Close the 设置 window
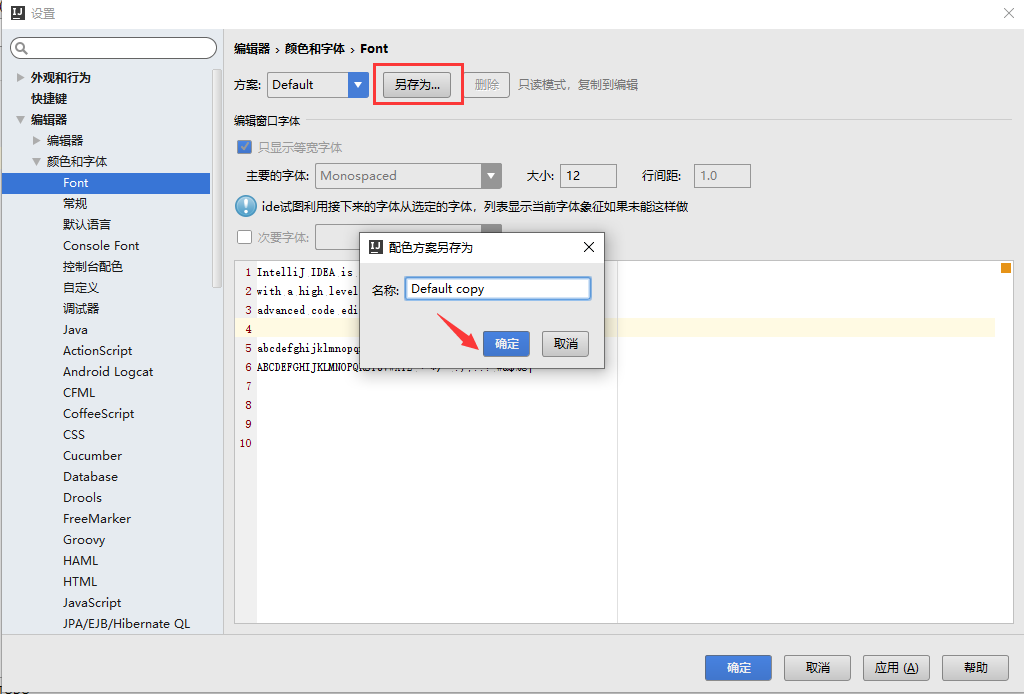Viewport: 1024px width, 694px height. 1008,13
